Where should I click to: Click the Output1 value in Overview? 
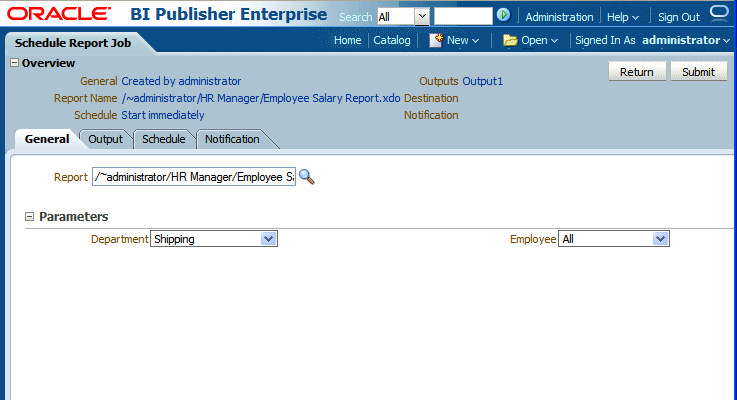[x=482, y=81]
